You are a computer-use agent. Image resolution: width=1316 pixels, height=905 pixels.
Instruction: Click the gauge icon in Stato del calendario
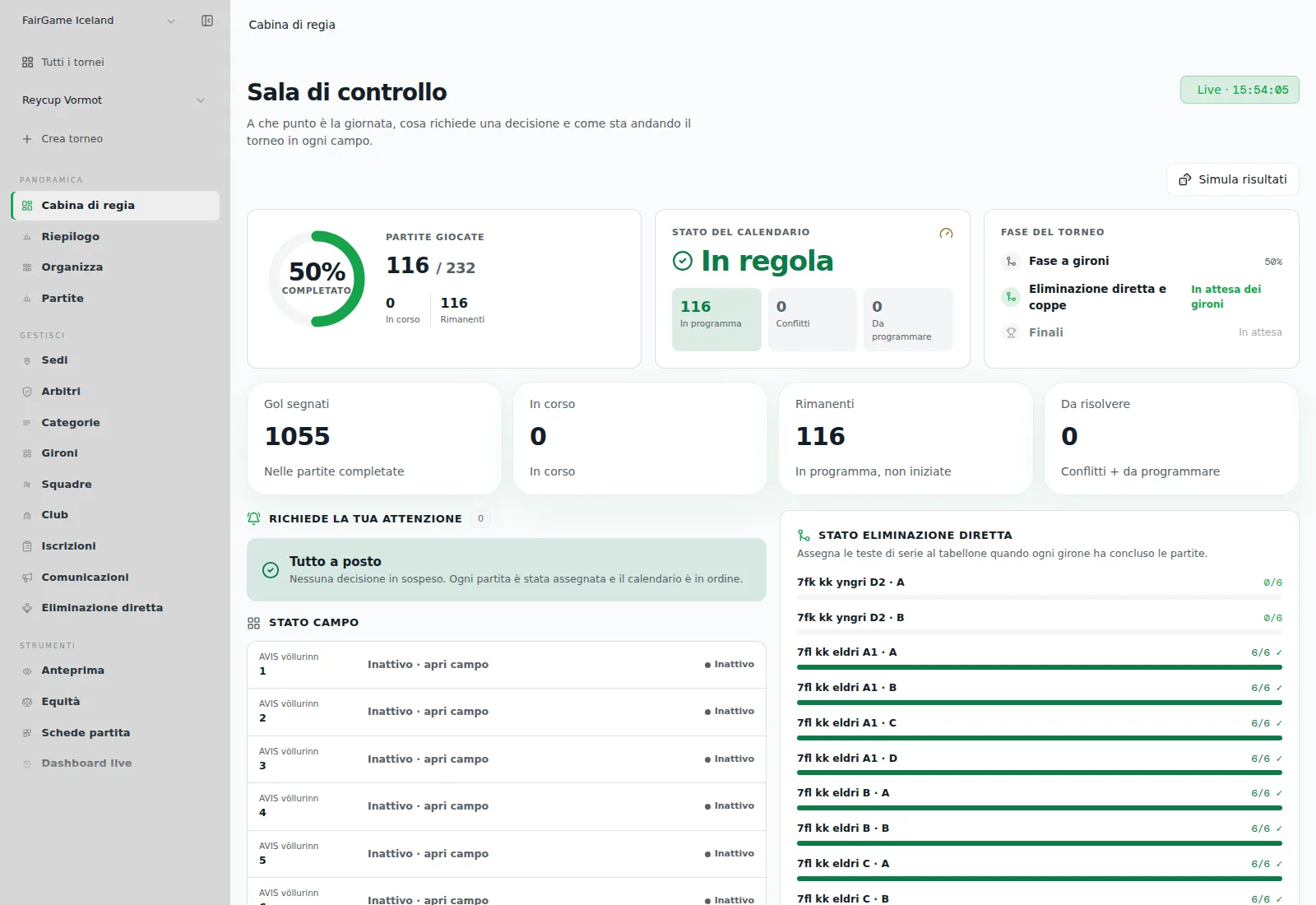[946, 233]
